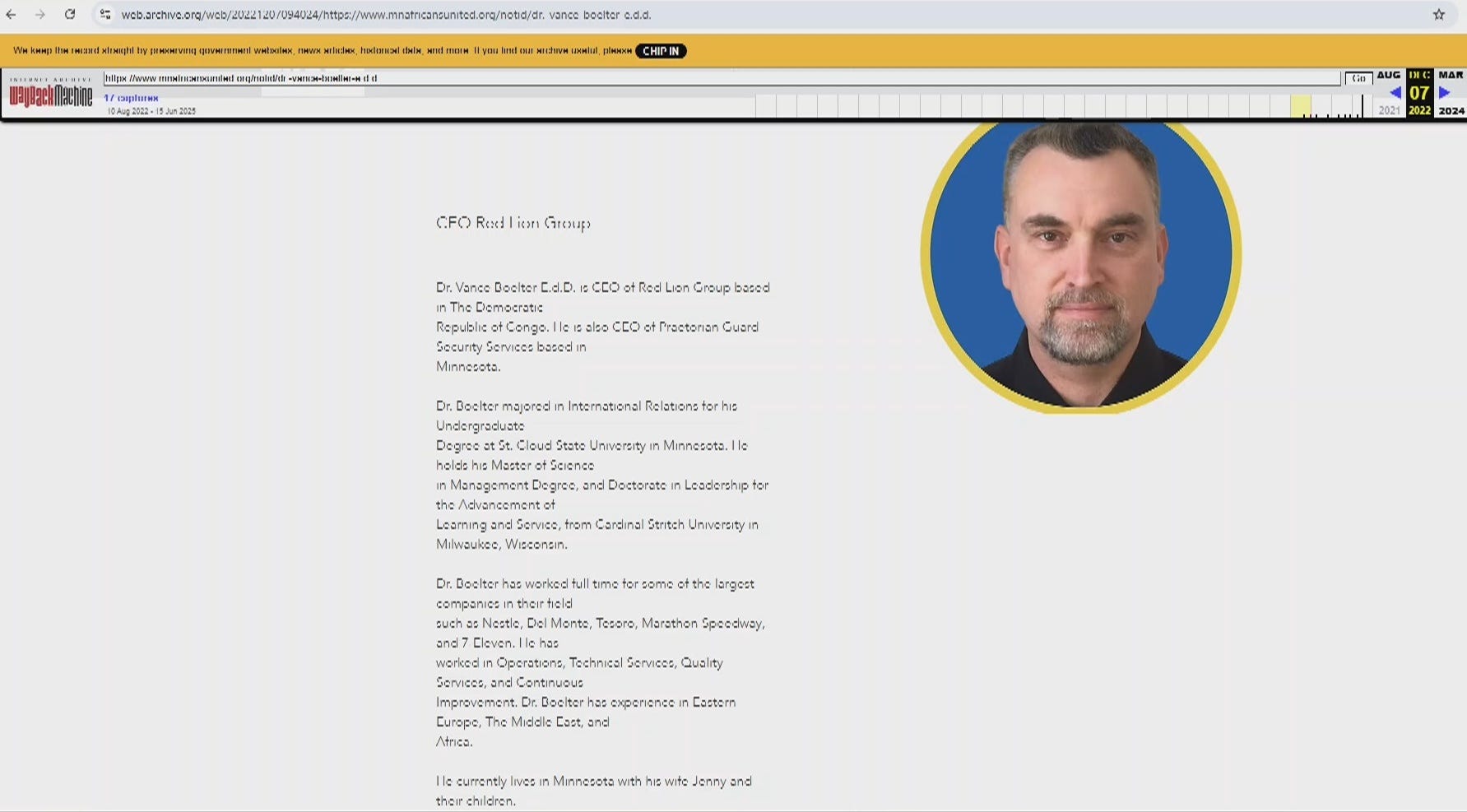Select AUG previous month capture

[x=1389, y=75]
